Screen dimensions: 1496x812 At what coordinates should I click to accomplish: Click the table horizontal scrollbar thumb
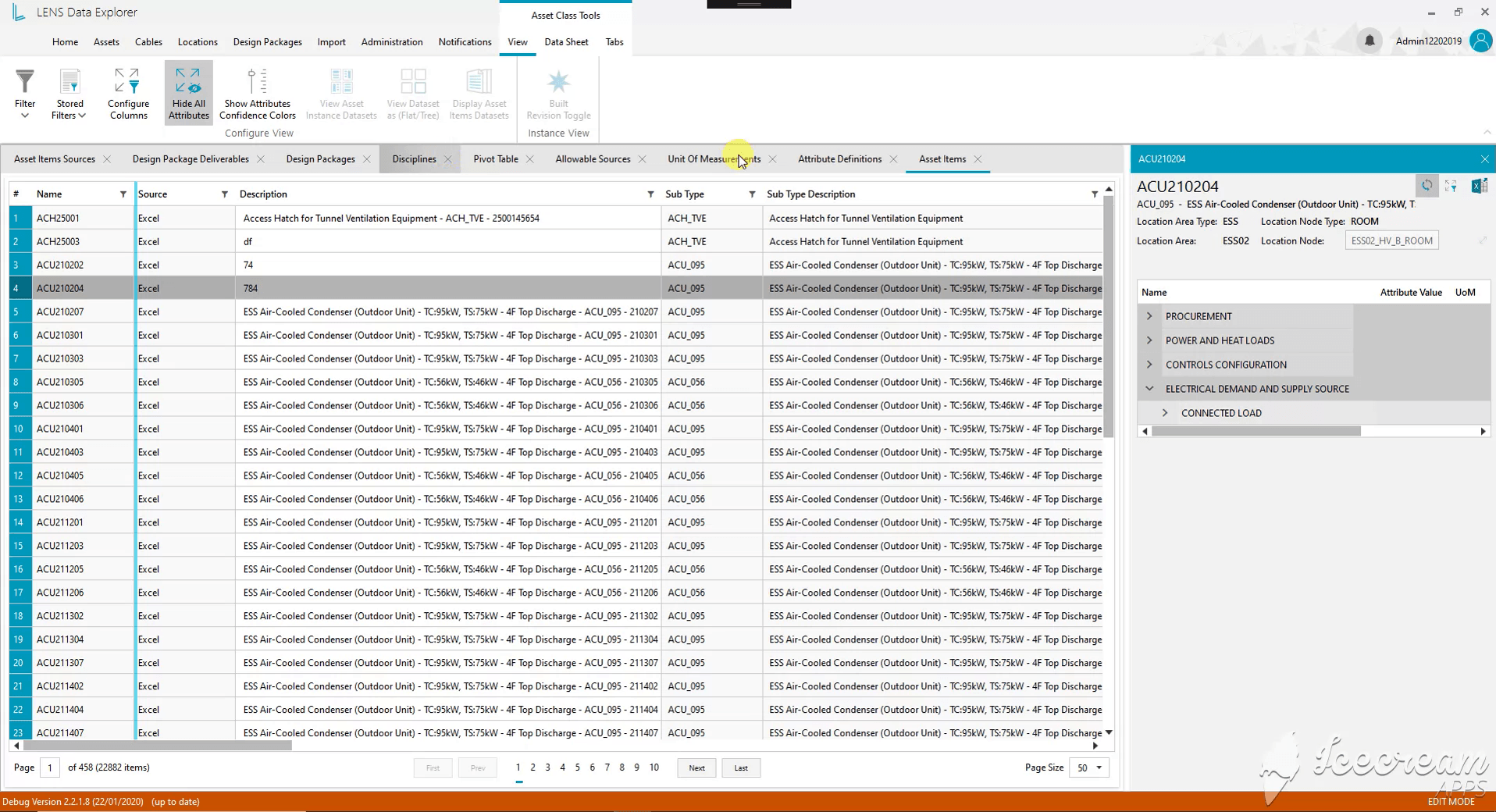tap(157, 745)
